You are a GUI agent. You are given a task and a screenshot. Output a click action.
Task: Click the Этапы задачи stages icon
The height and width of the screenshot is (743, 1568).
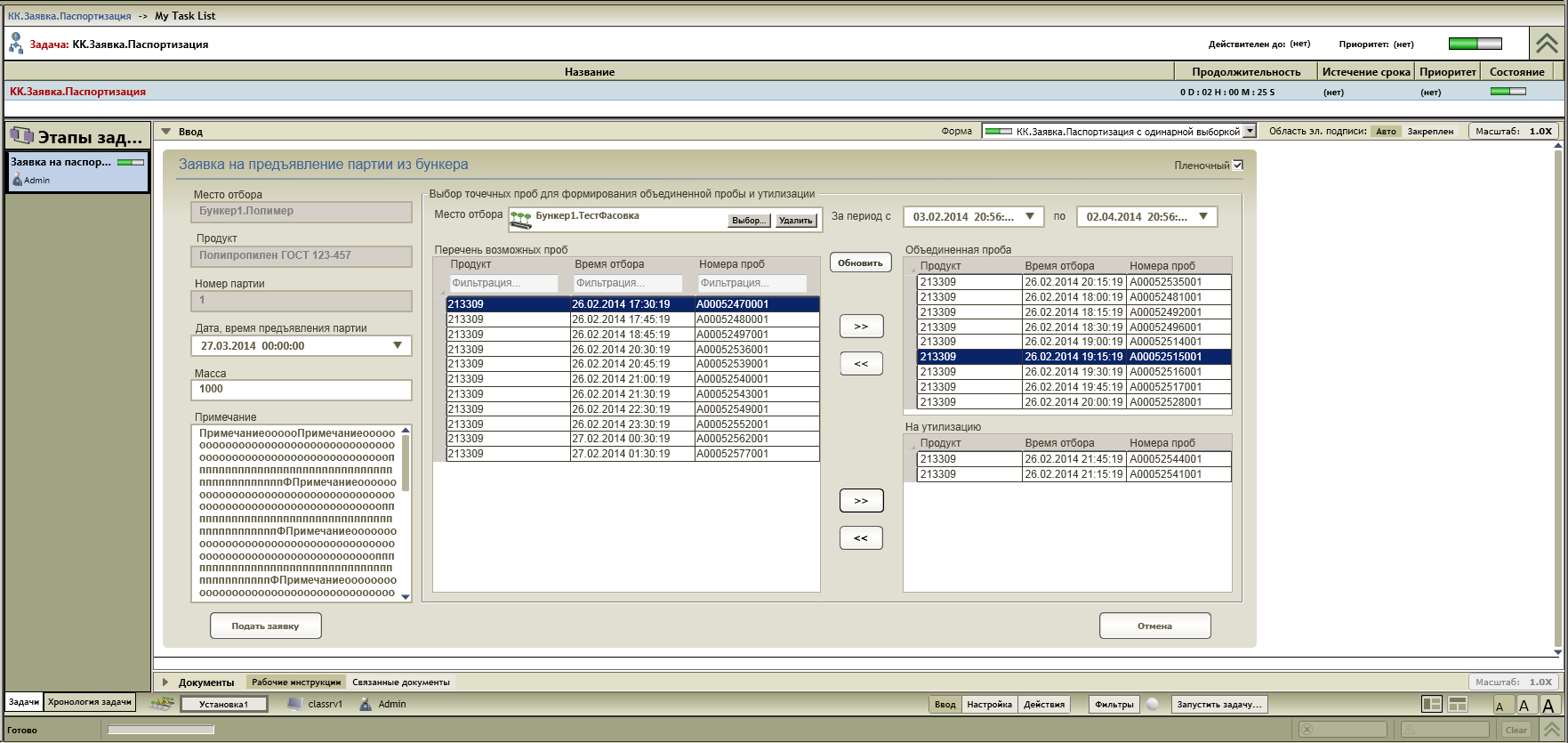(21, 136)
